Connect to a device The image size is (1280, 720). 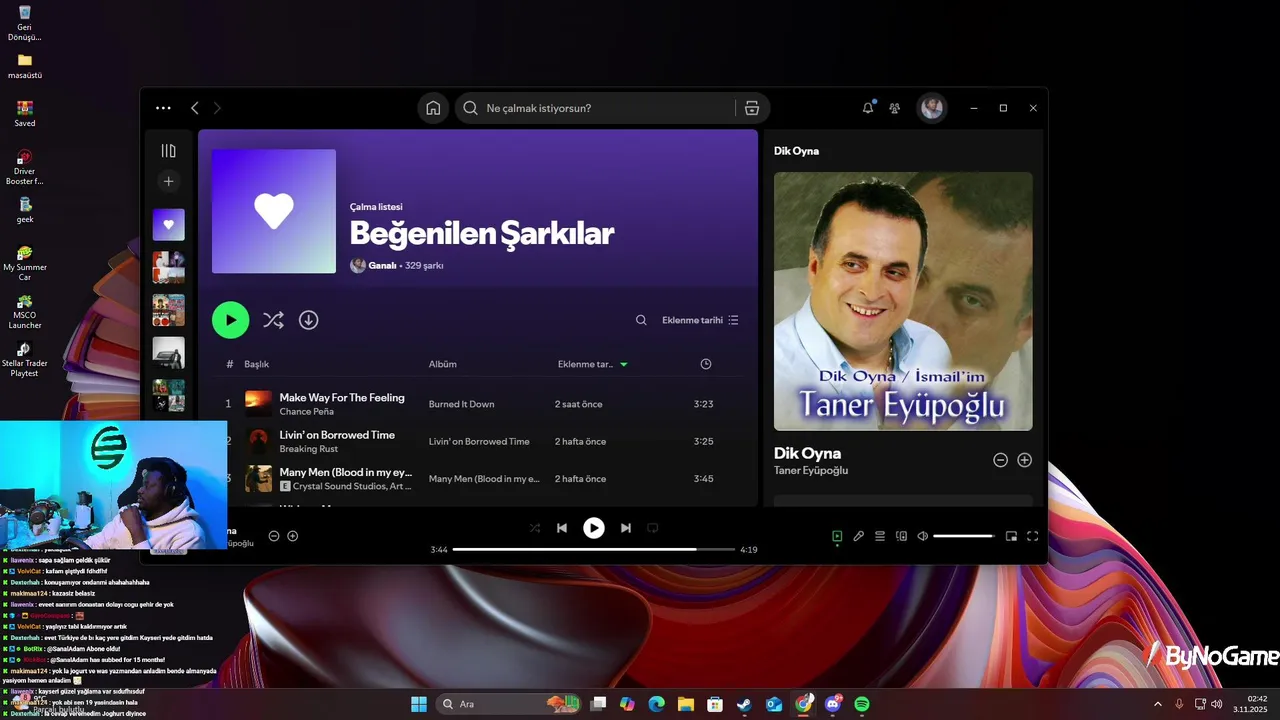click(x=901, y=536)
